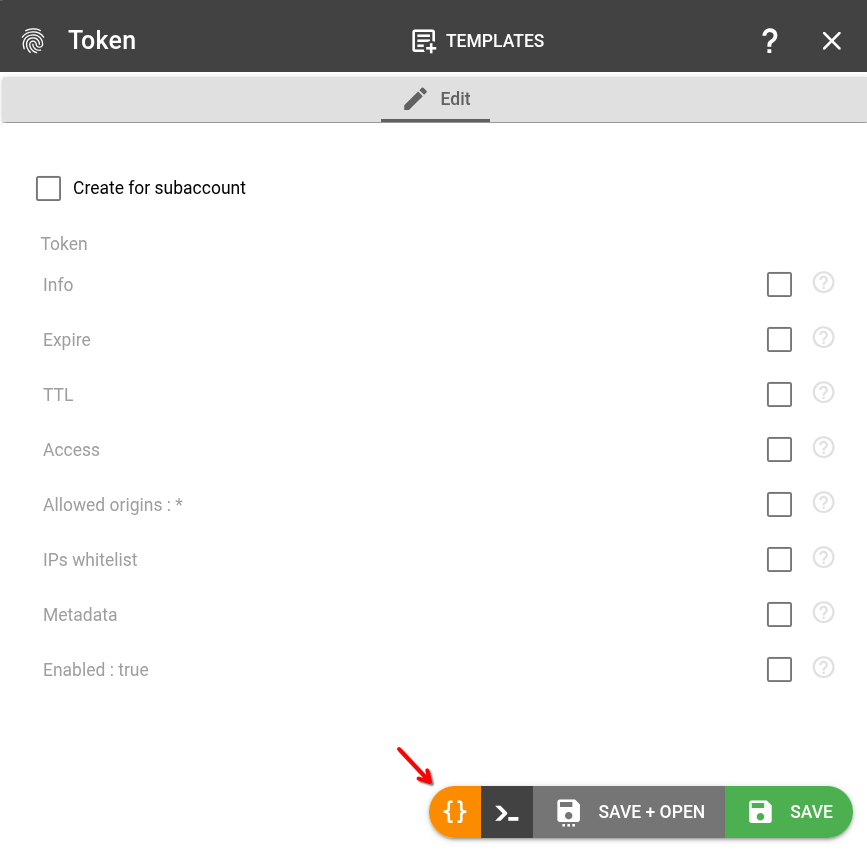
Task: Select the Edit tab
Action: pos(436,99)
